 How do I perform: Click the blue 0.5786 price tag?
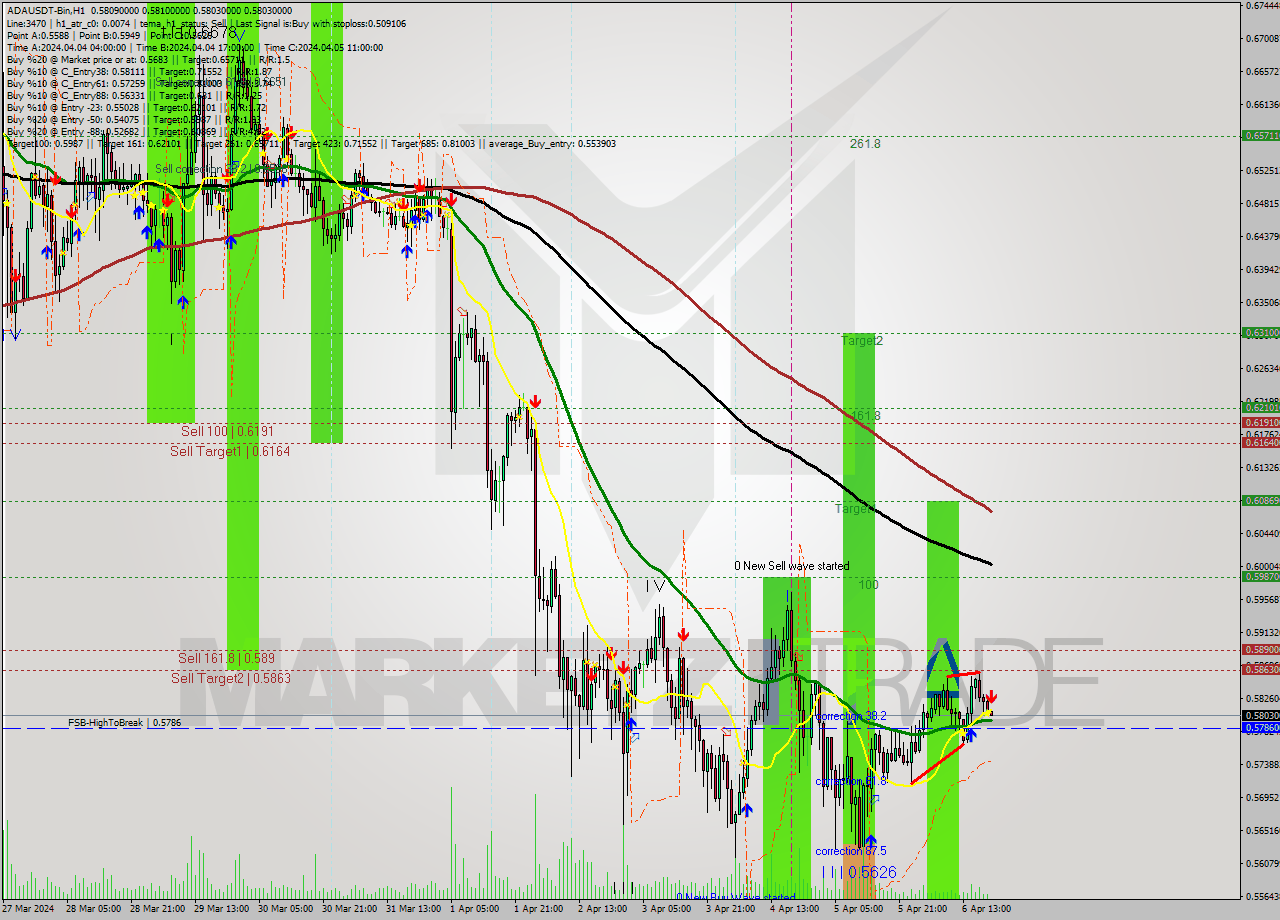pos(1259,728)
